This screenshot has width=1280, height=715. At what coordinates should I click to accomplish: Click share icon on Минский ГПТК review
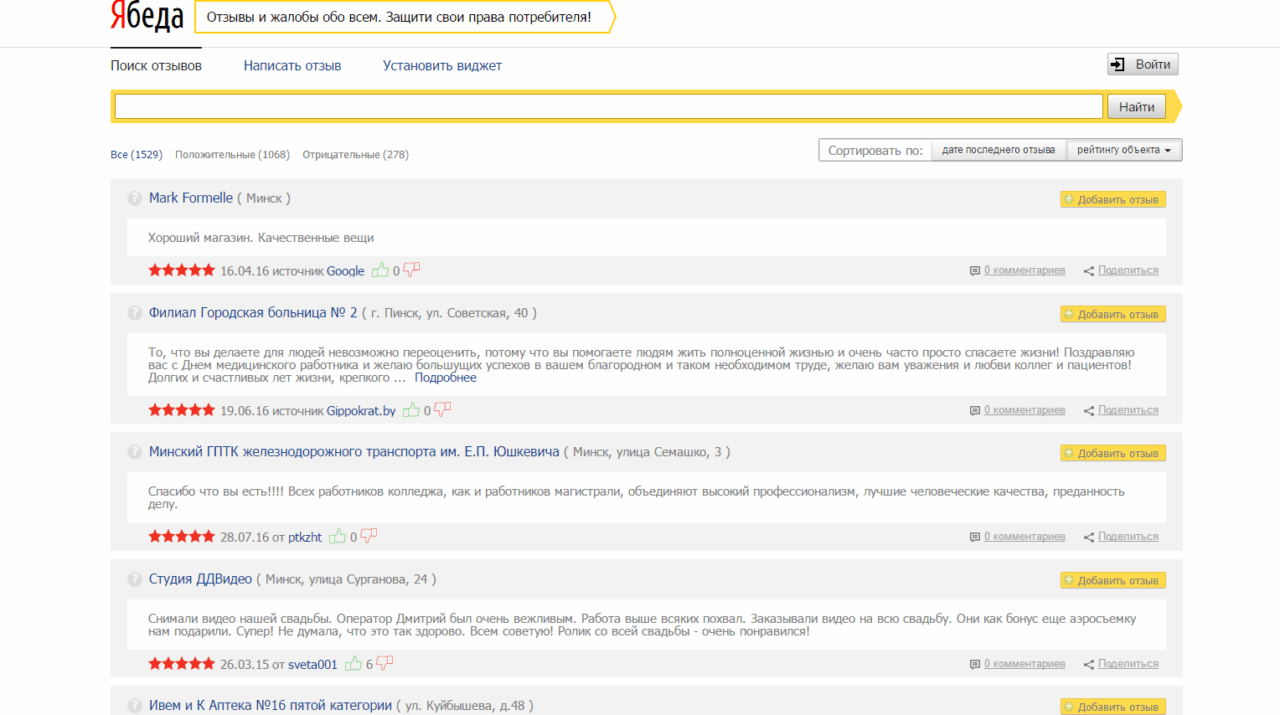pyautogui.click(x=1089, y=537)
